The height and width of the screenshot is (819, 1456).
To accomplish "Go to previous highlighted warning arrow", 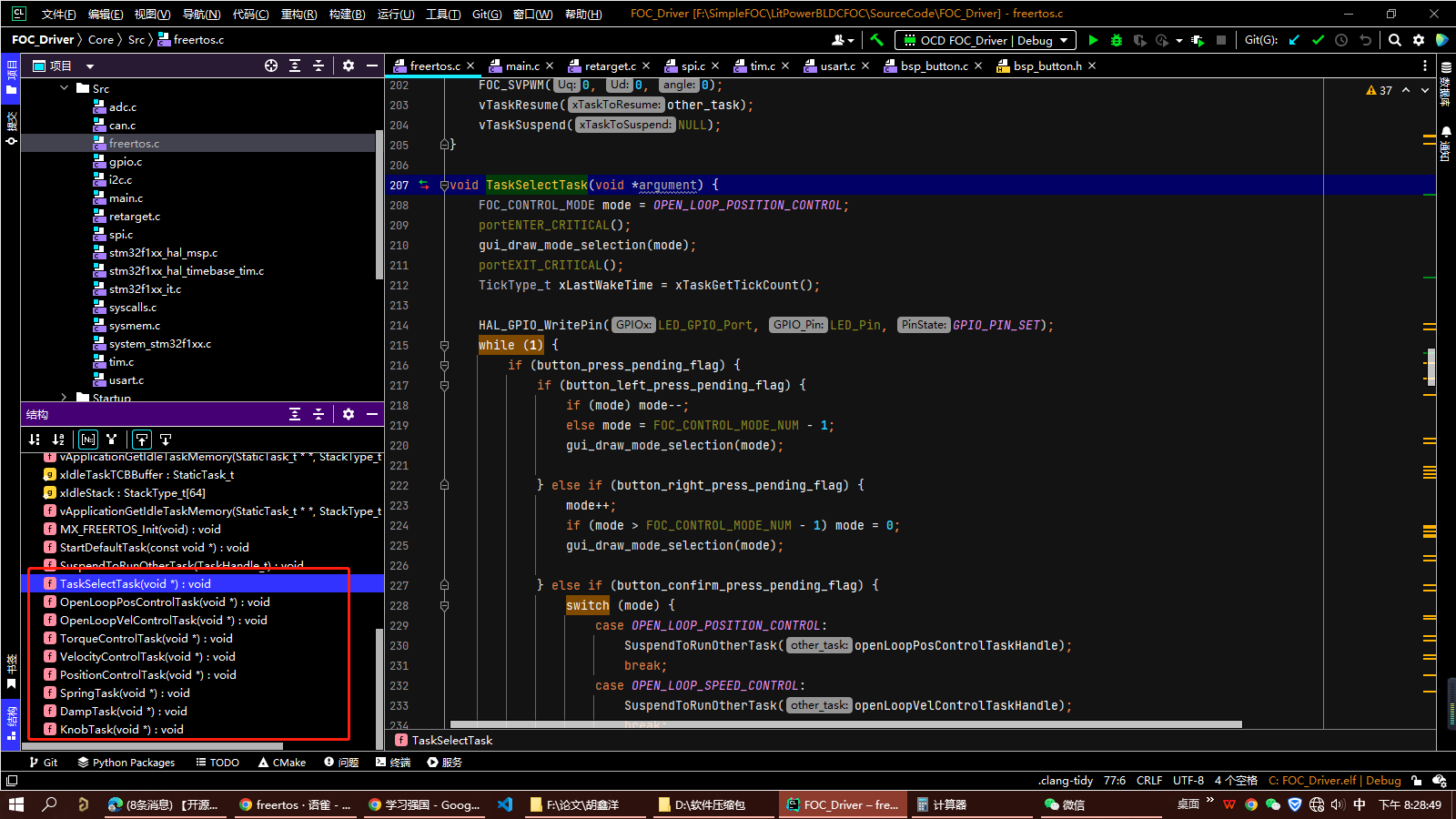I will click(1406, 90).
